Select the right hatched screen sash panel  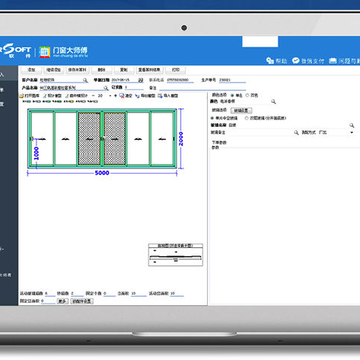tap(115, 139)
